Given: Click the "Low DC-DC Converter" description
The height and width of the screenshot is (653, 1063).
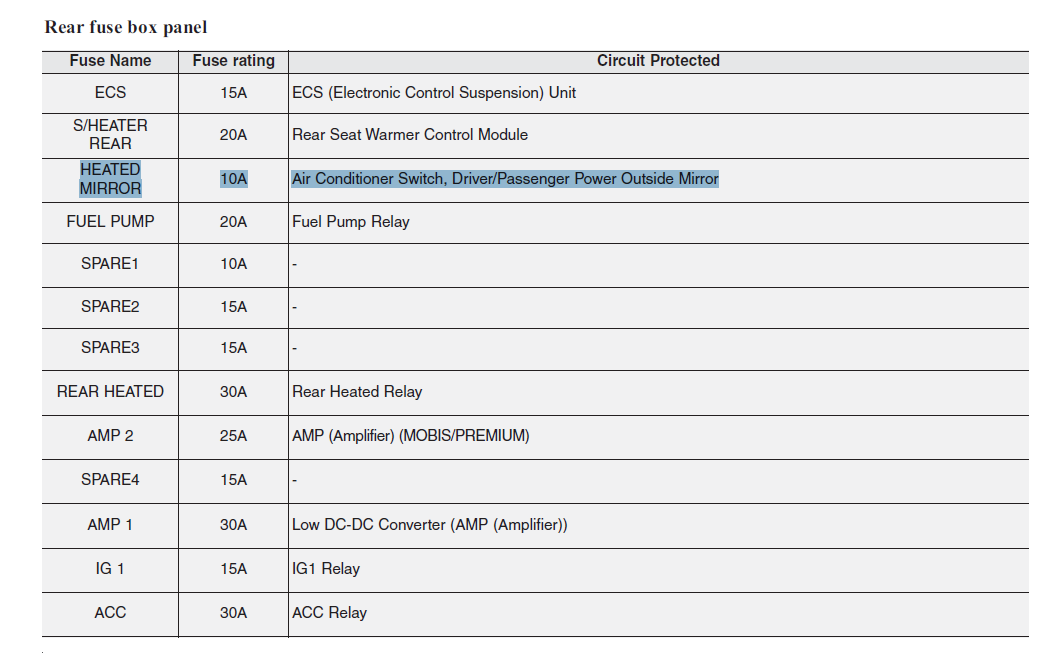Looking at the screenshot, I should 430,525.
